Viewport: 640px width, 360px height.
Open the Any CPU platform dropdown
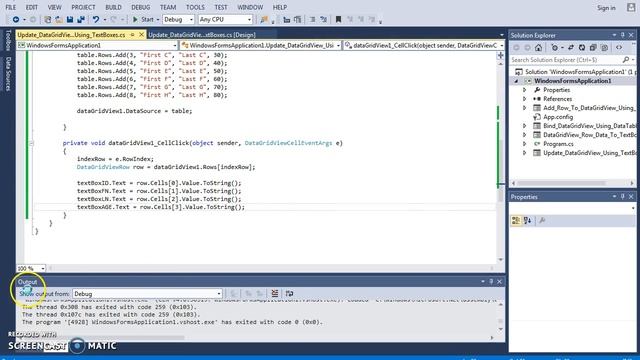(225, 19)
